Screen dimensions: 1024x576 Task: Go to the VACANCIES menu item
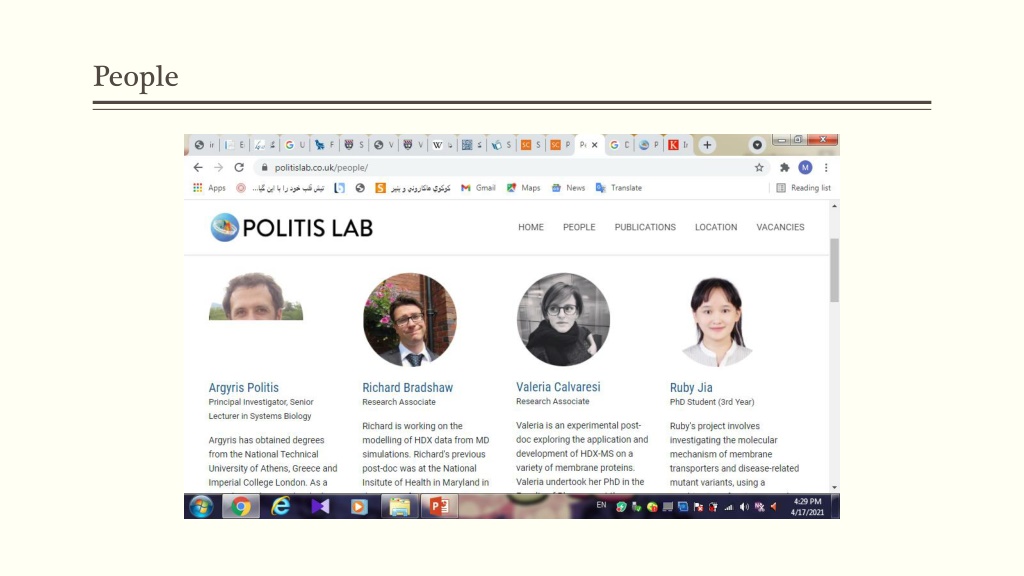(780, 227)
